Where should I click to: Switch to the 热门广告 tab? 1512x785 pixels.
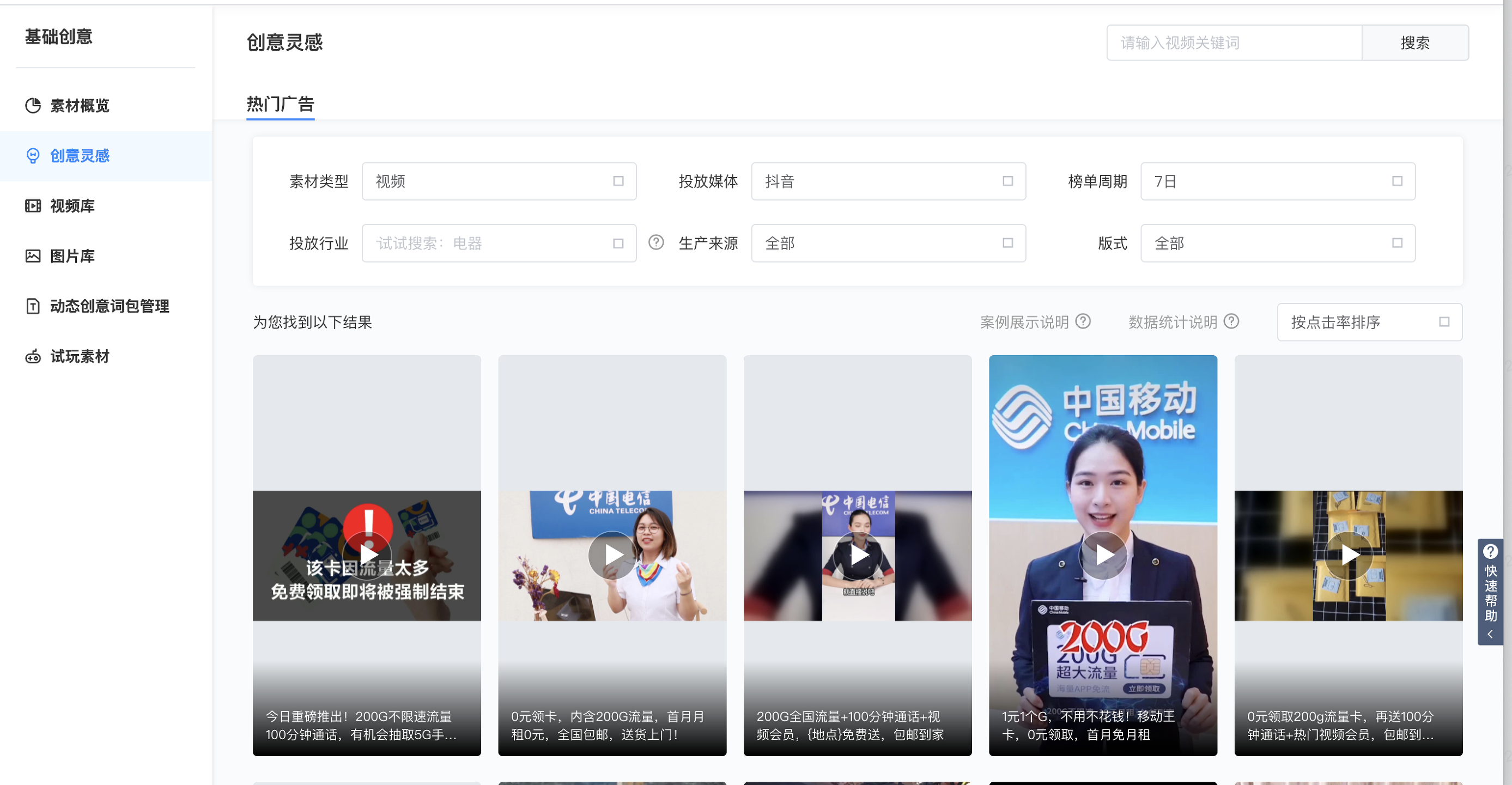[x=281, y=105]
